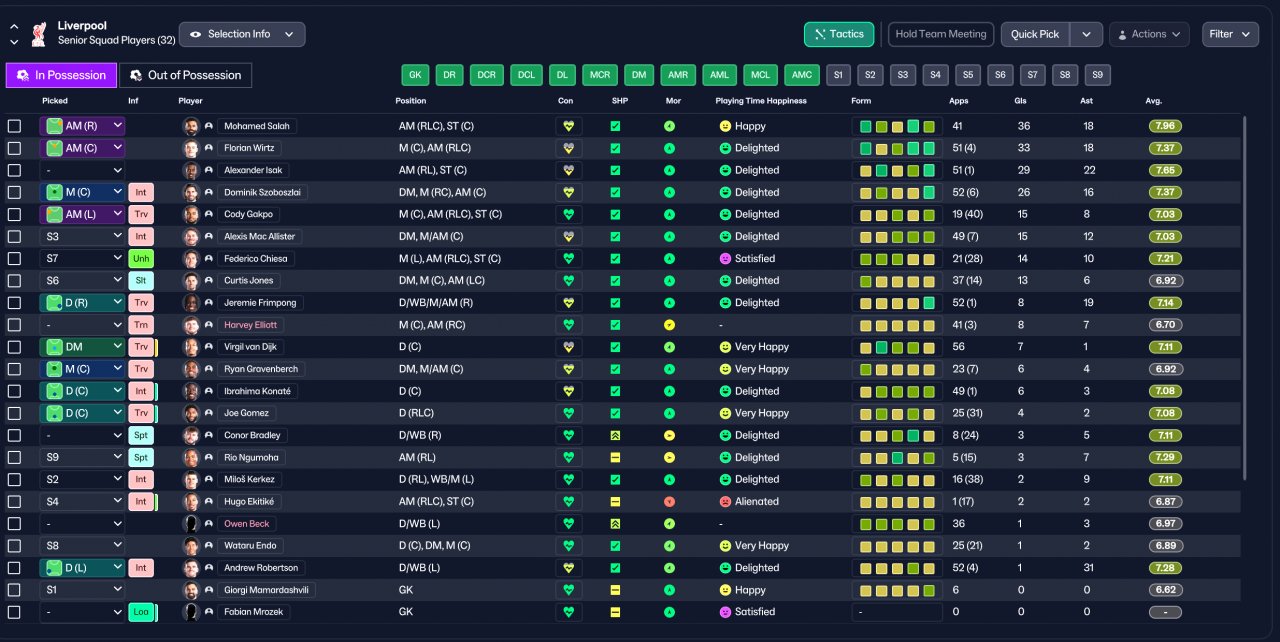Check the box beside Conor Bradley

pyautogui.click(x=14, y=435)
